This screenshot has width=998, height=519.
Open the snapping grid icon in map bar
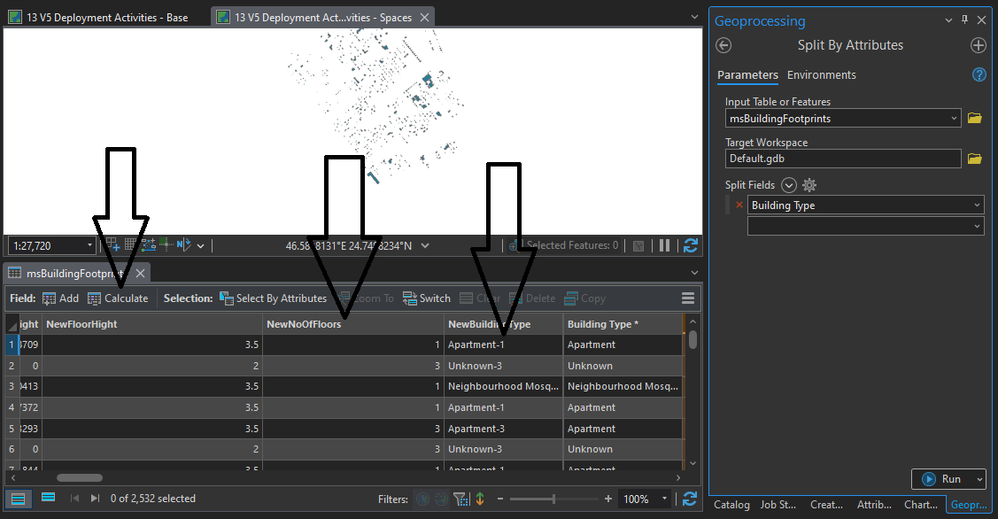point(113,245)
